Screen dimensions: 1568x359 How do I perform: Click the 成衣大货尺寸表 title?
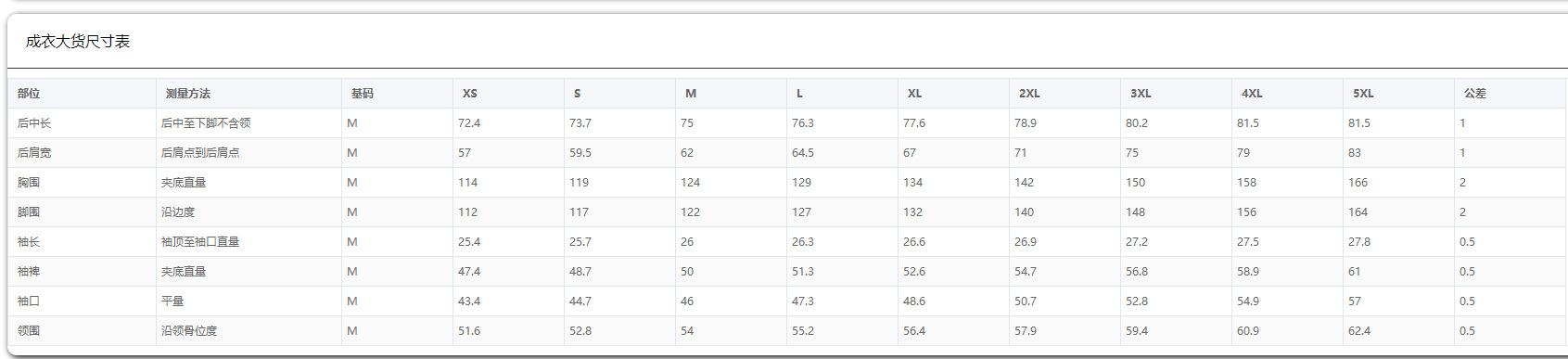click(78, 42)
